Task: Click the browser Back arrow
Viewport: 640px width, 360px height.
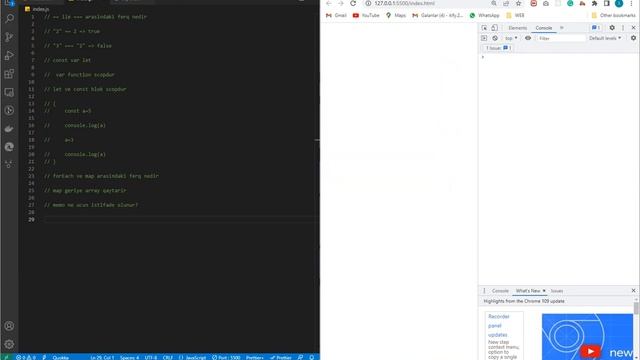Action: click(329, 4)
